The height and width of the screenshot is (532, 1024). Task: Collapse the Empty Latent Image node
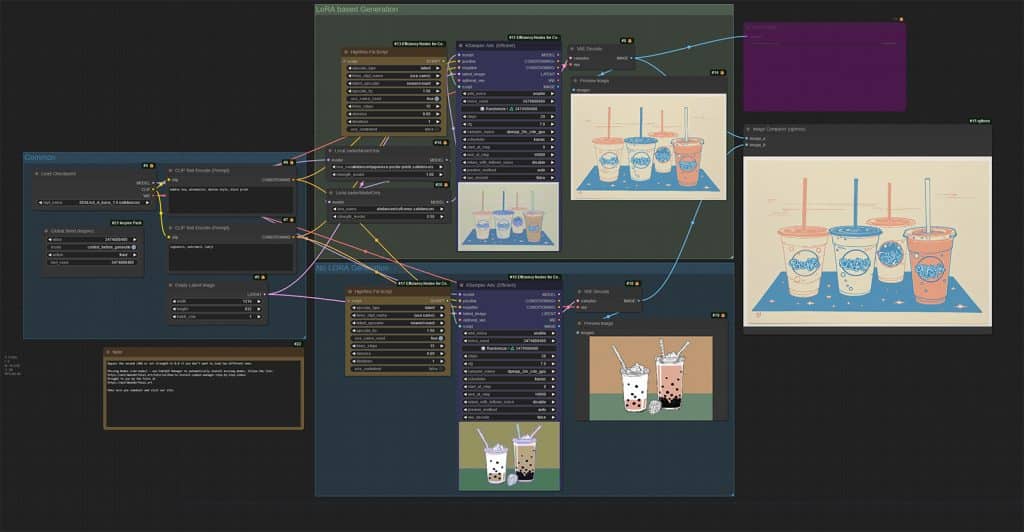click(170, 285)
